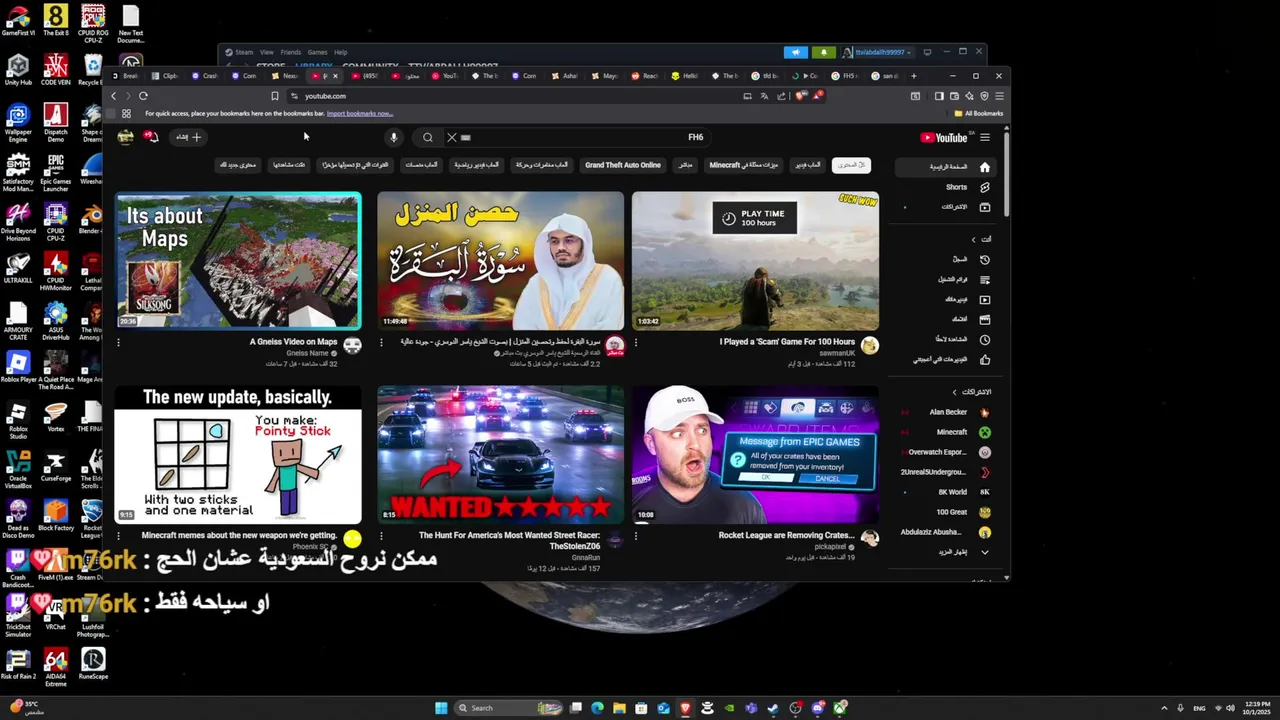Expand show more subscriptions chevron
The image size is (1280, 720).
985,552
